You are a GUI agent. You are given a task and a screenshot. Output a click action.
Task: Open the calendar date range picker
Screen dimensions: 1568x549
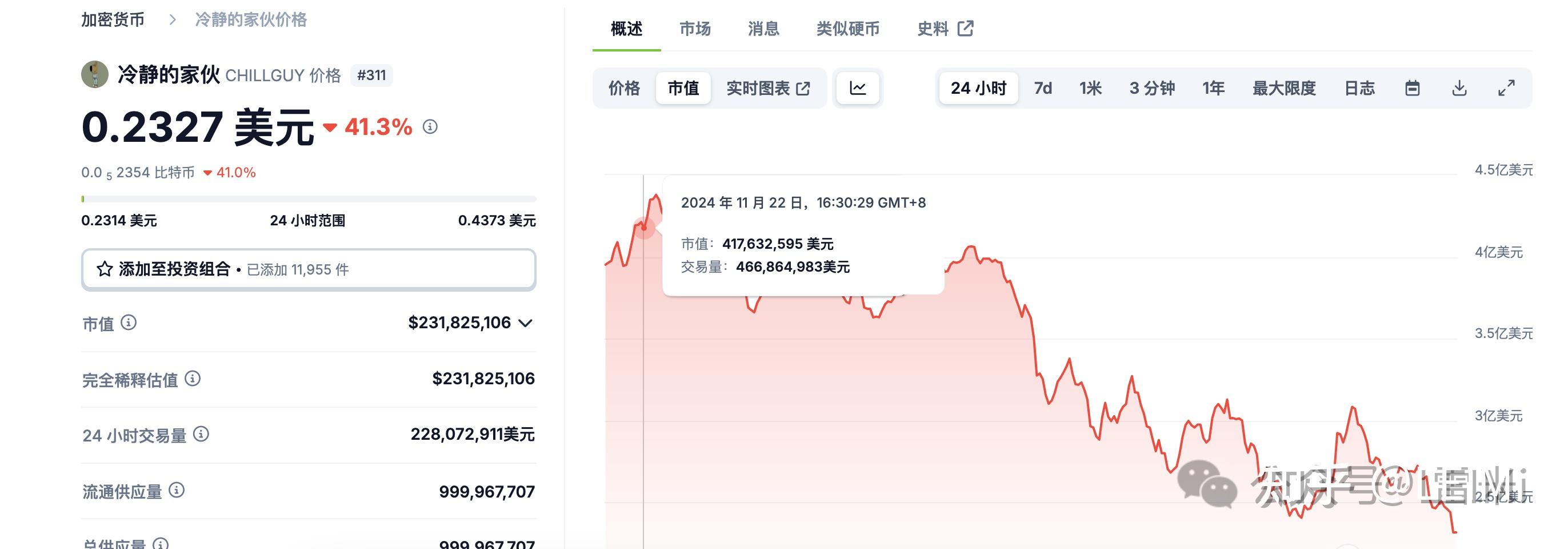tap(1413, 87)
